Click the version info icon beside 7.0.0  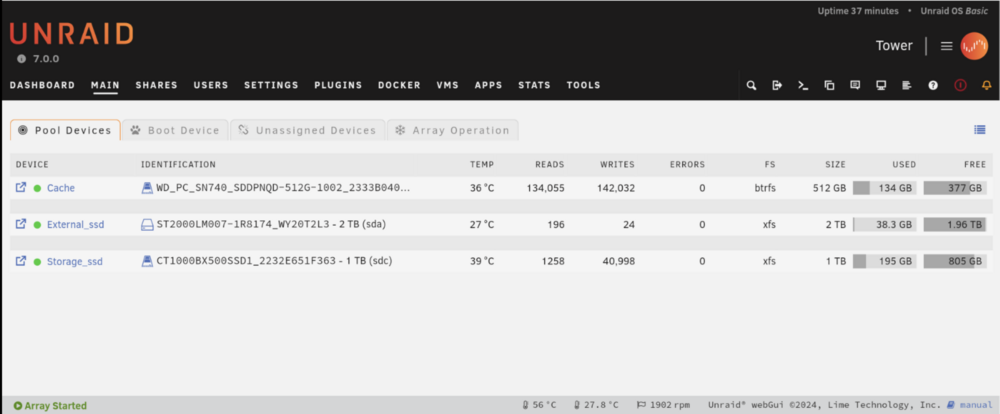pyautogui.click(x=22, y=59)
